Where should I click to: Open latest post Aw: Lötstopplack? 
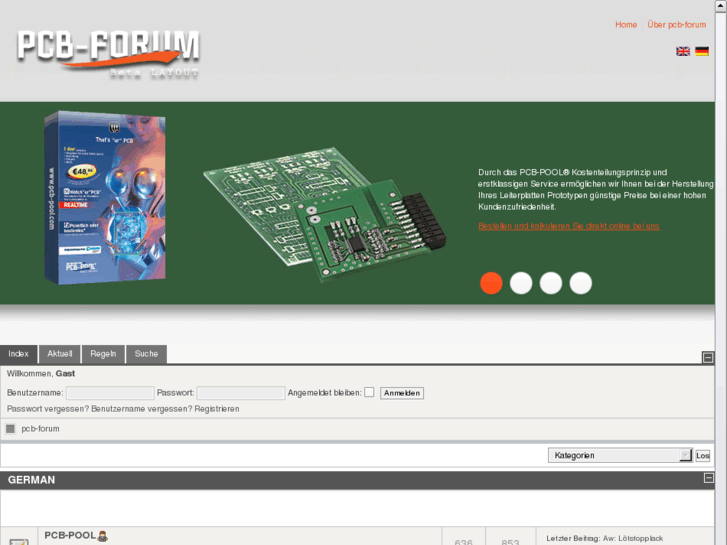pos(633,539)
